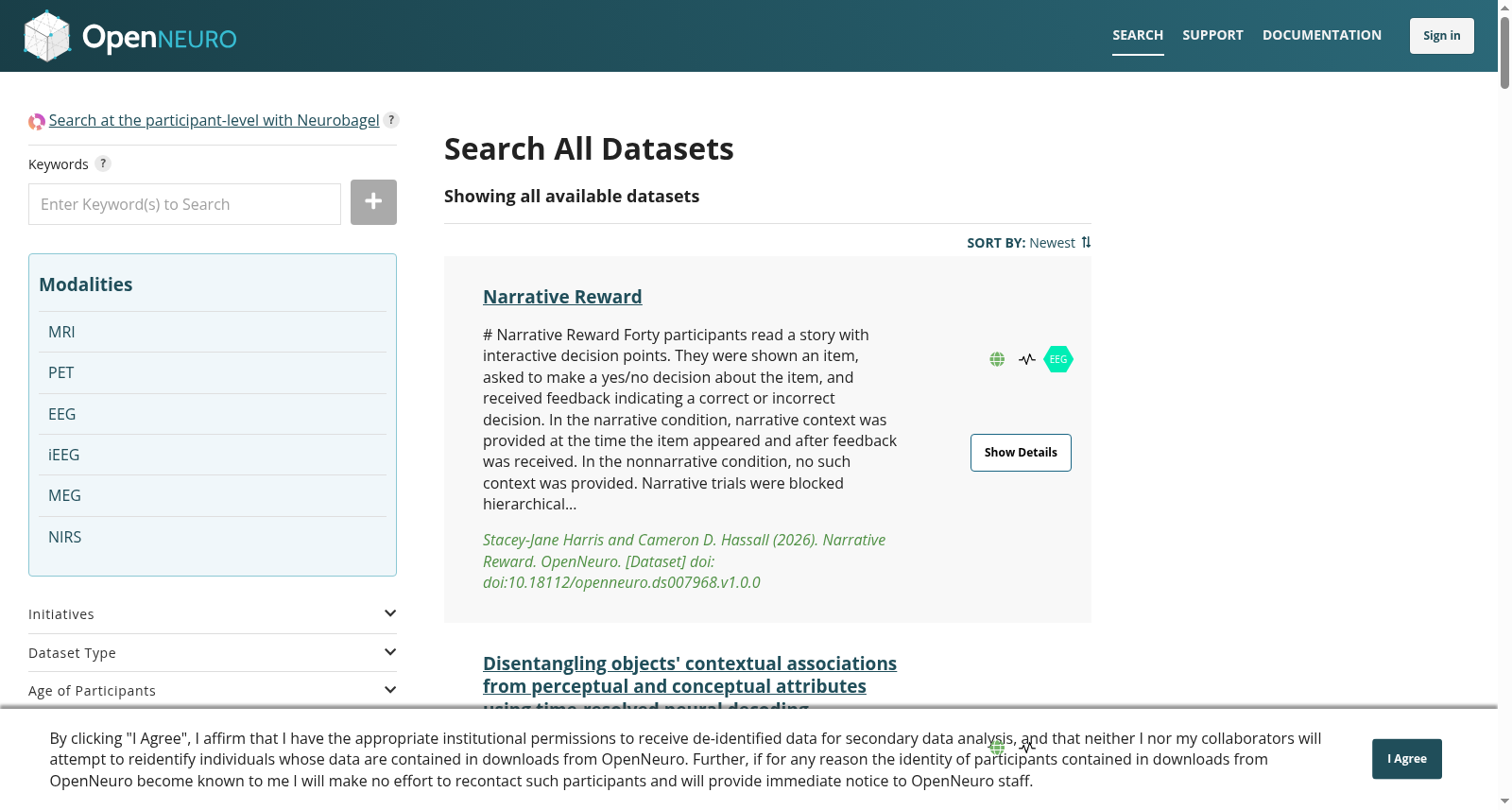Image resolution: width=1512 pixels, height=810 pixels.
Task: Click the Search All Datasets heading
Action: coord(589,149)
